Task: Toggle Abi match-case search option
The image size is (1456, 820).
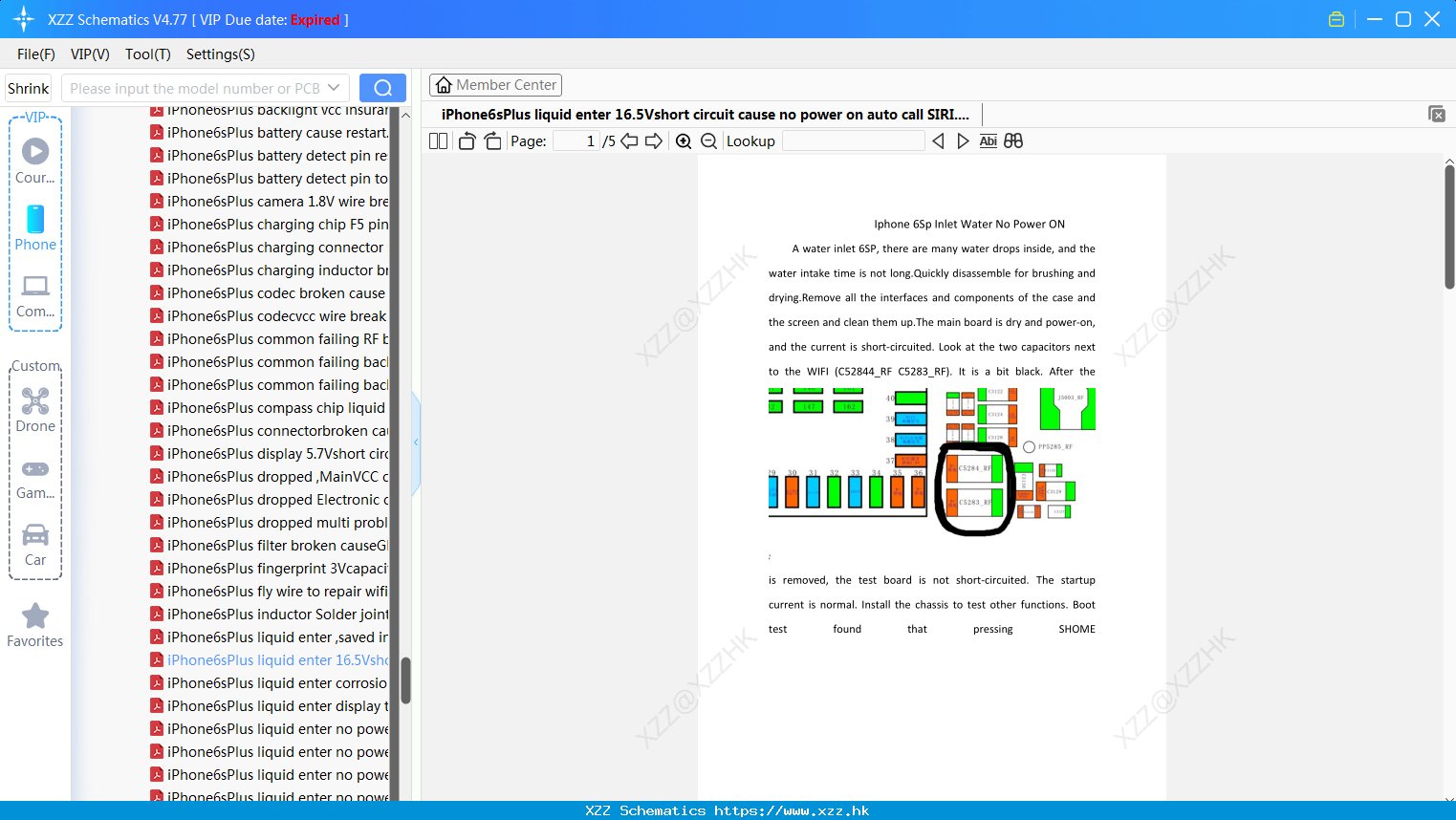Action: click(x=988, y=141)
